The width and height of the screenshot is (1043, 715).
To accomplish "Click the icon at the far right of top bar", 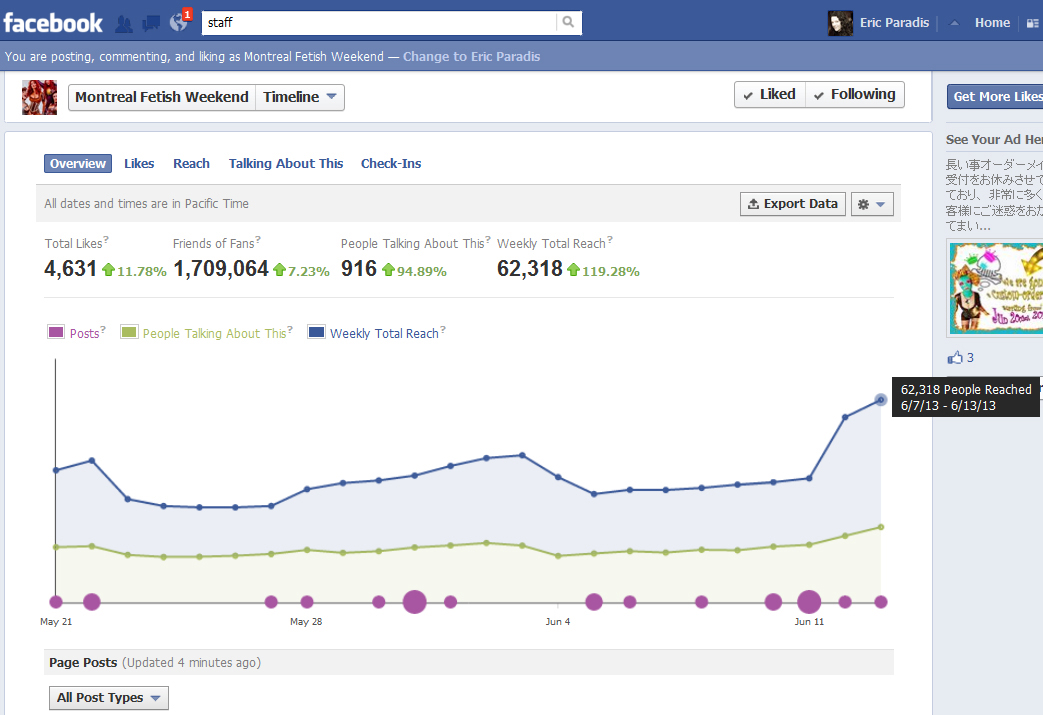I will click(x=1032, y=23).
